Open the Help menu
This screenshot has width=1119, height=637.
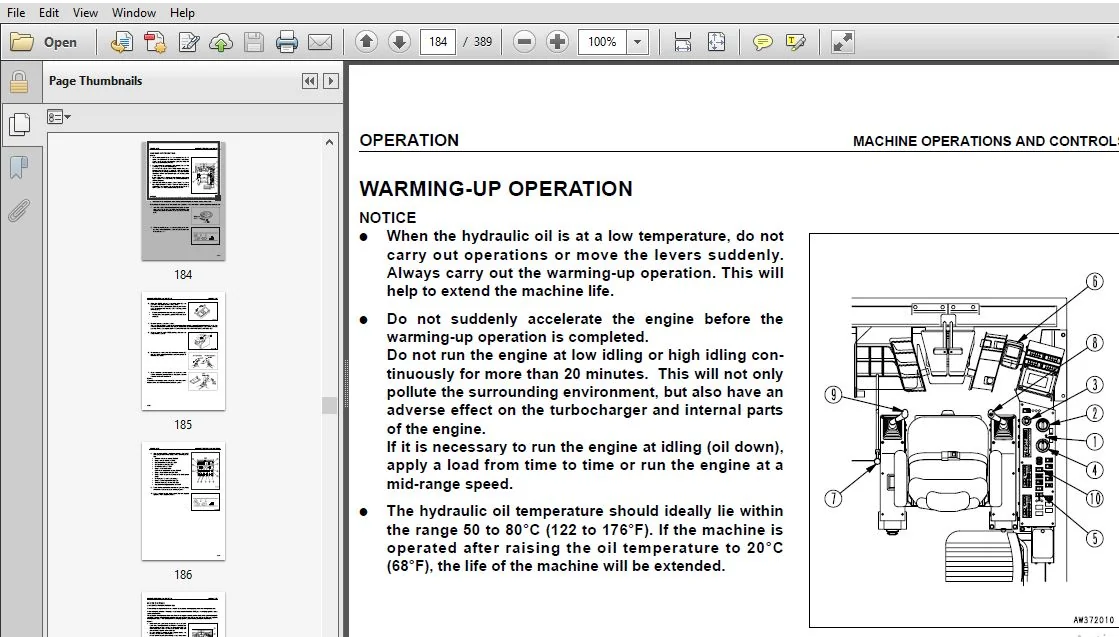pos(182,13)
